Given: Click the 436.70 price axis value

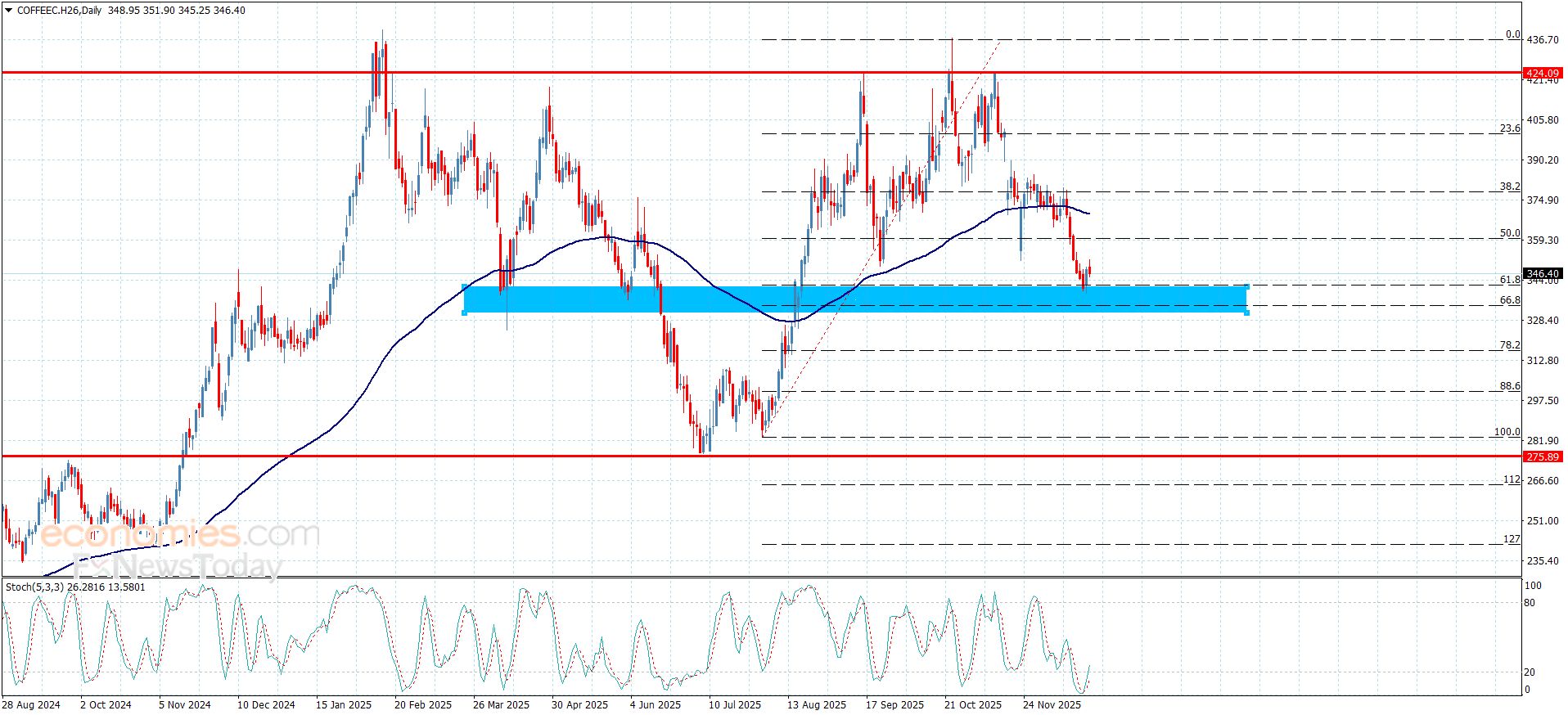Looking at the screenshot, I should click(1543, 40).
